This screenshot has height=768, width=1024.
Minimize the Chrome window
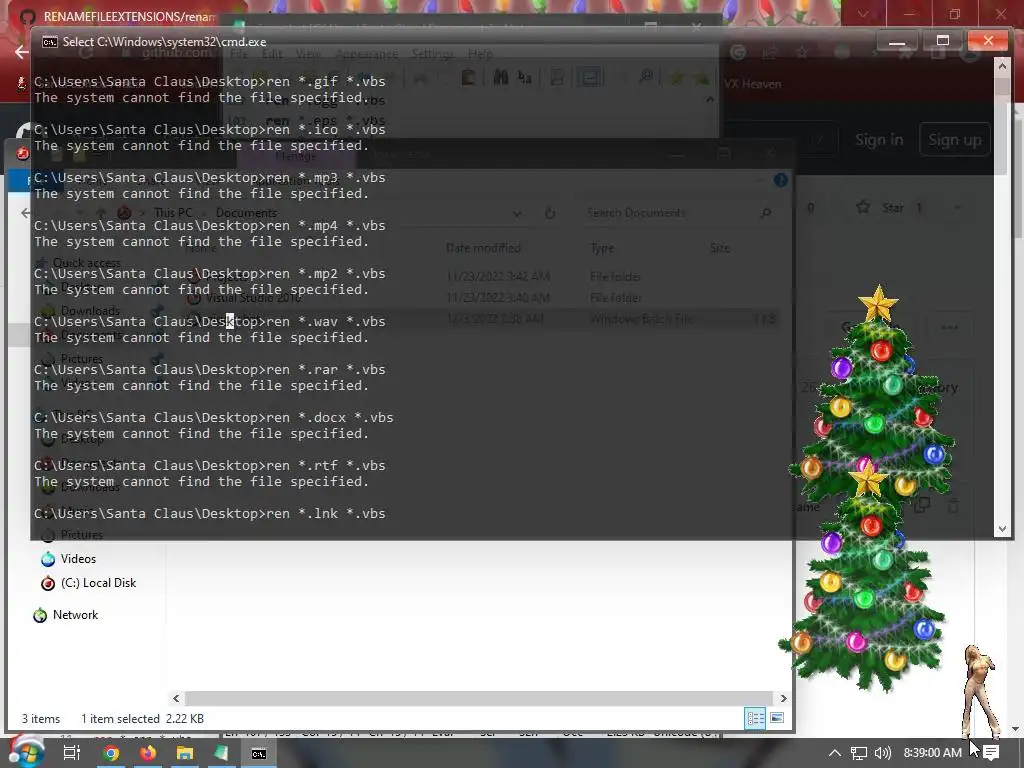pos(909,14)
